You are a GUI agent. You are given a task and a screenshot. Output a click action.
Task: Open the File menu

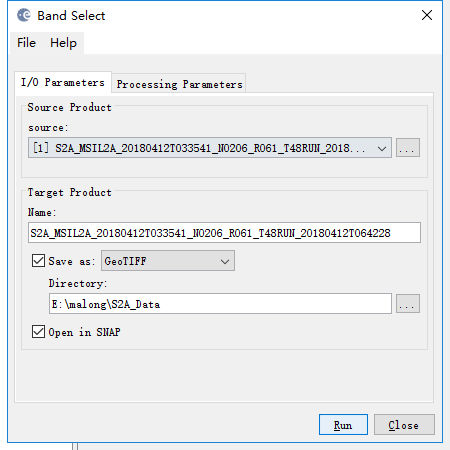(x=26, y=43)
